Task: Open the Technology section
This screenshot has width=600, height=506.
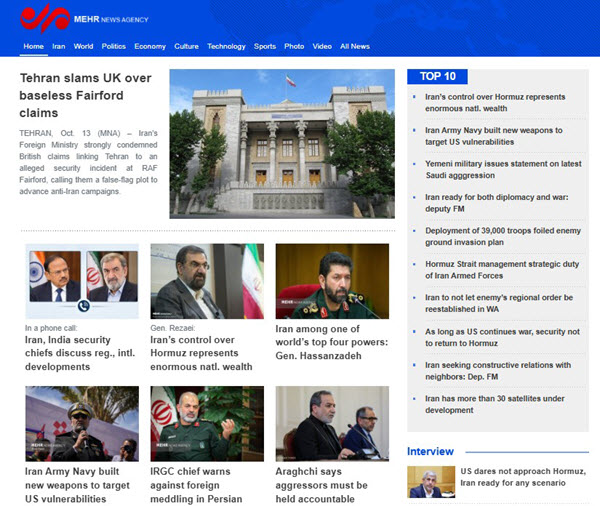Action: click(x=226, y=46)
